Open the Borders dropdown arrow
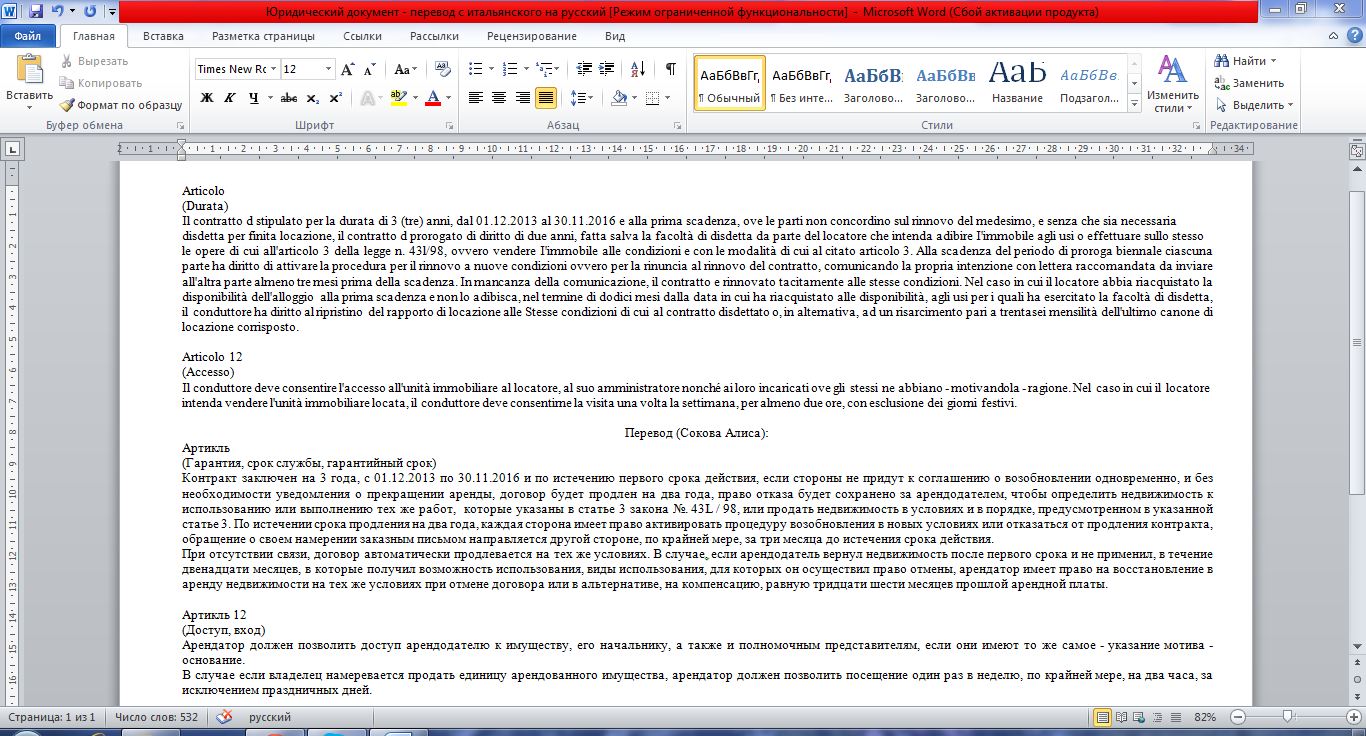 coord(667,98)
